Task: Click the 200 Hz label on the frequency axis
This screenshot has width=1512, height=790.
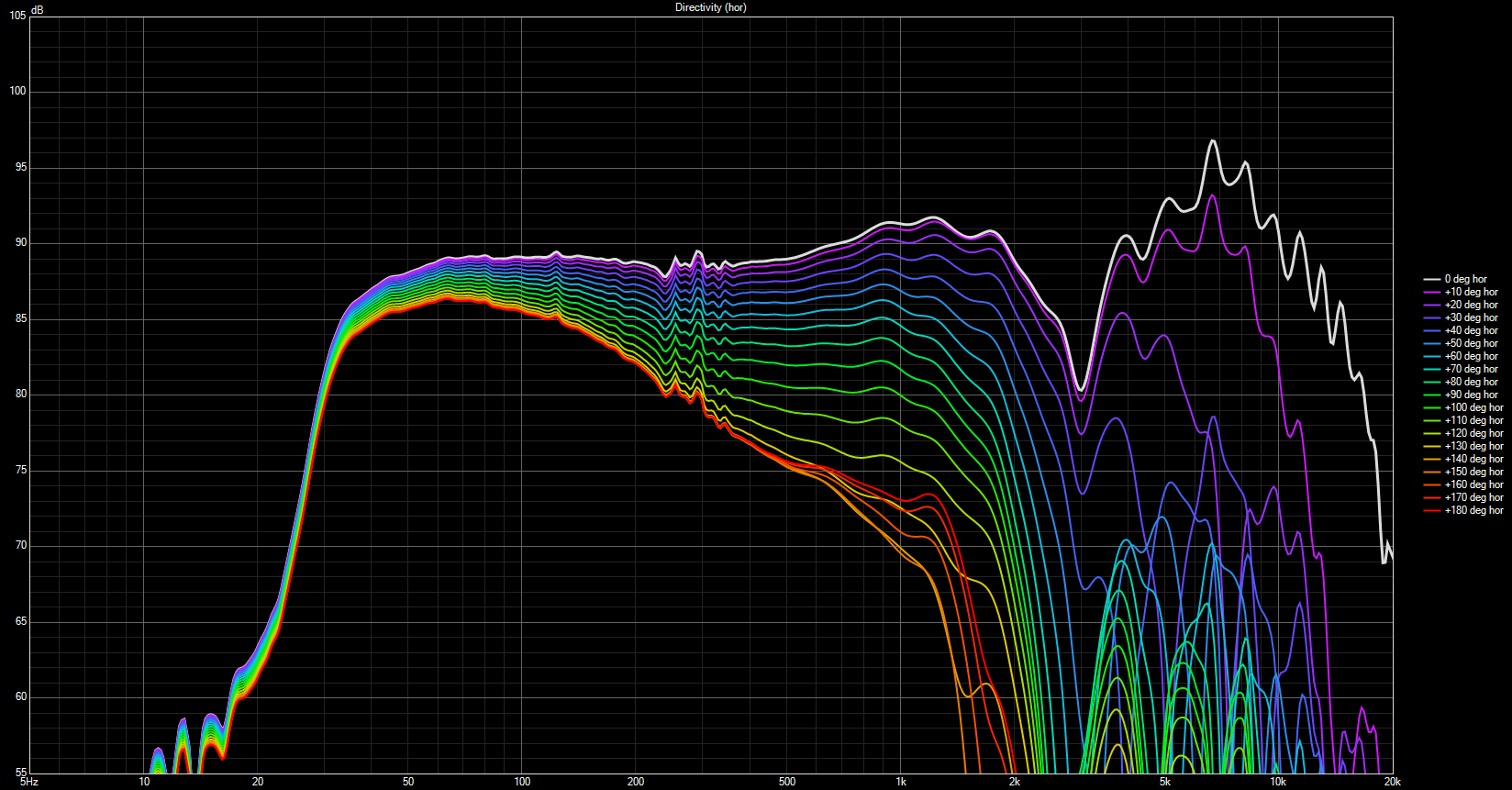Action: tap(636, 782)
